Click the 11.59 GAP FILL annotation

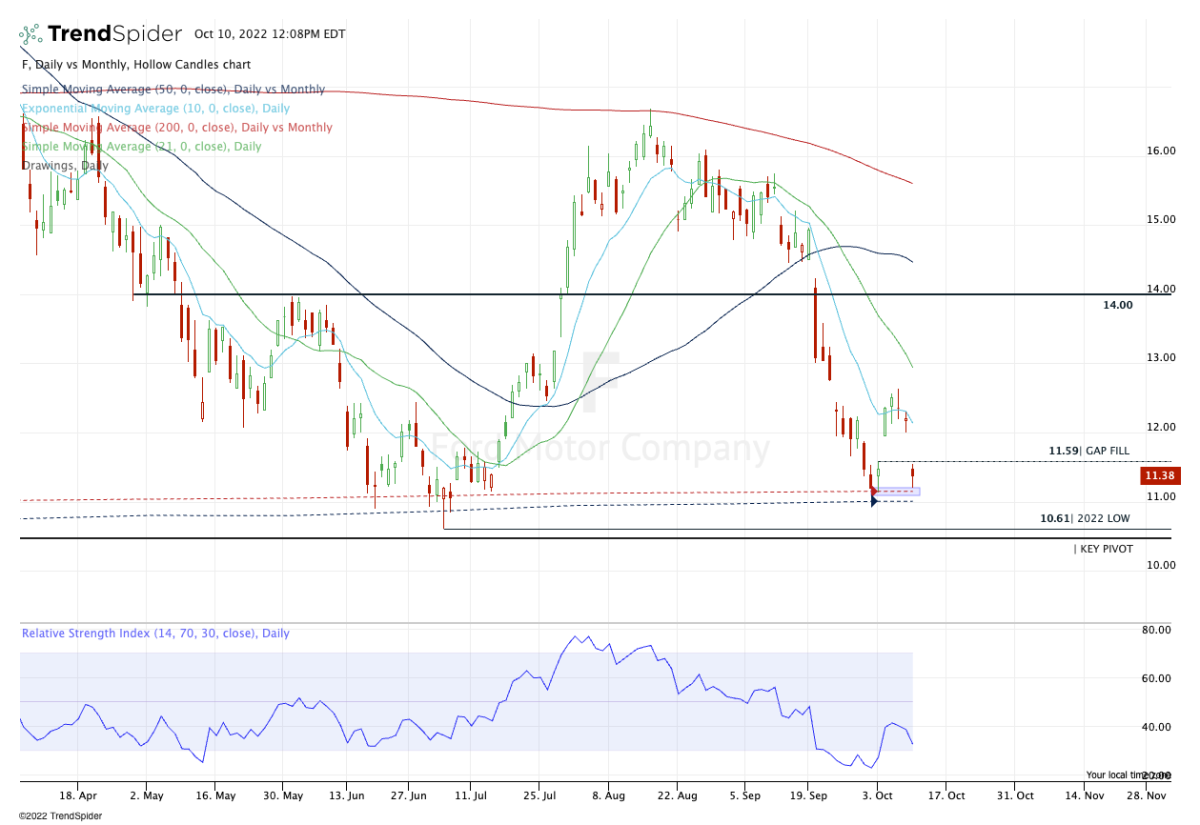point(1089,451)
